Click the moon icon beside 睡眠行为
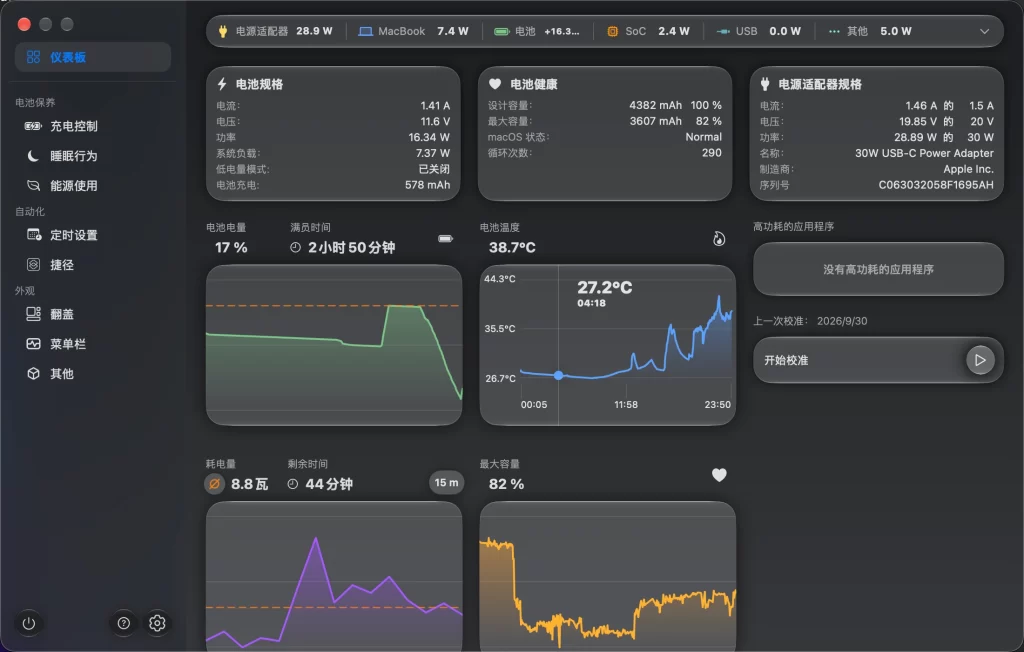This screenshot has height=652, width=1024. point(33,155)
